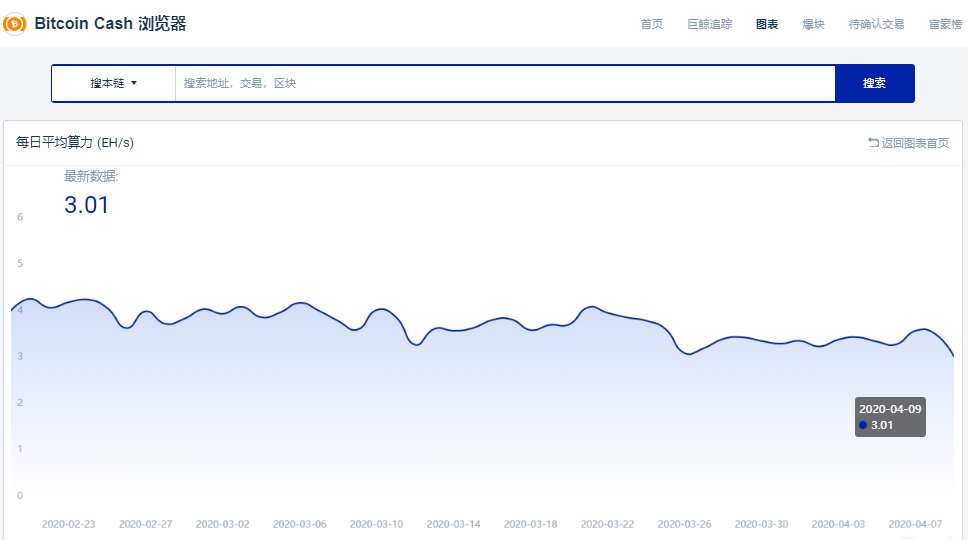Click the y-axis label 6

tap(20, 217)
